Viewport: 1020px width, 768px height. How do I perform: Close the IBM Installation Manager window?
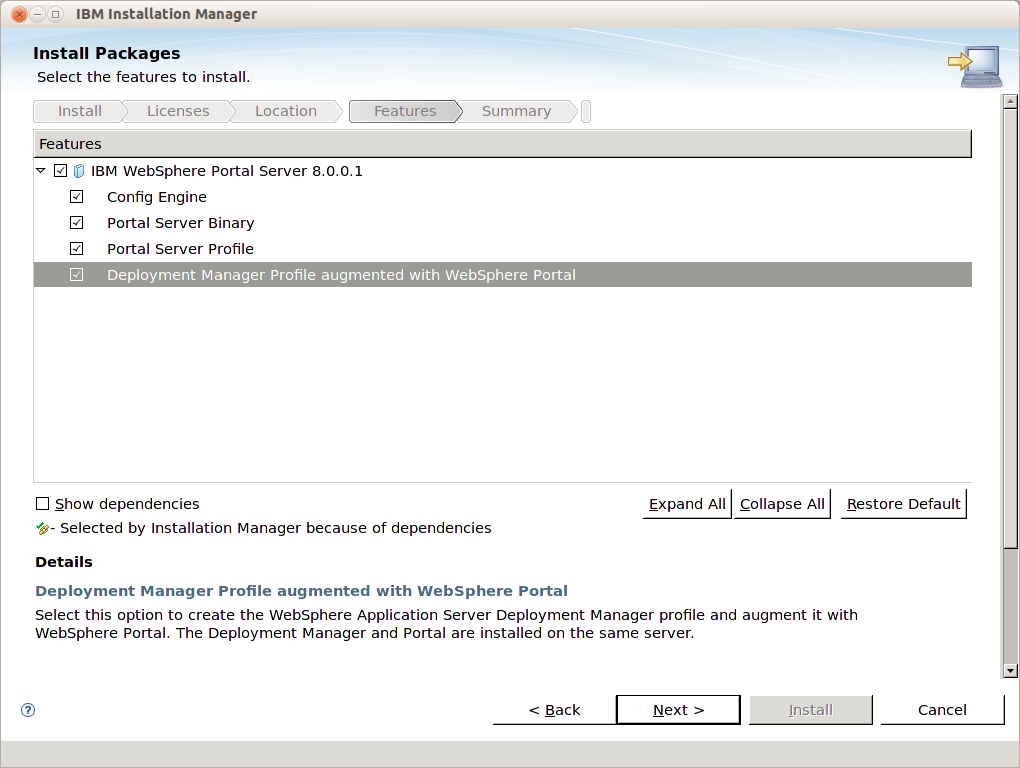click(20, 14)
